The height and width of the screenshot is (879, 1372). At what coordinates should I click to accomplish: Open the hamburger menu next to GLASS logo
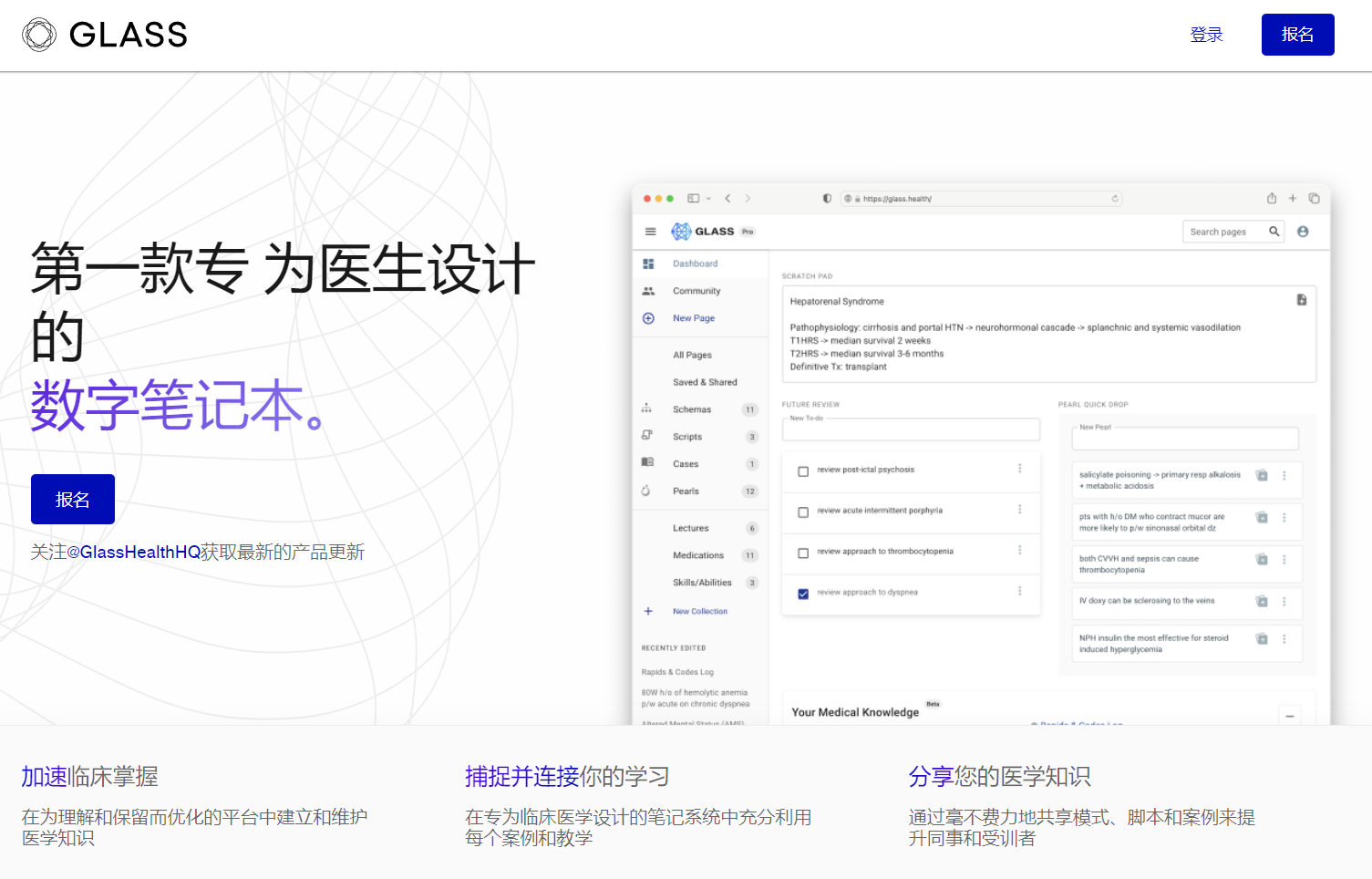(650, 230)
